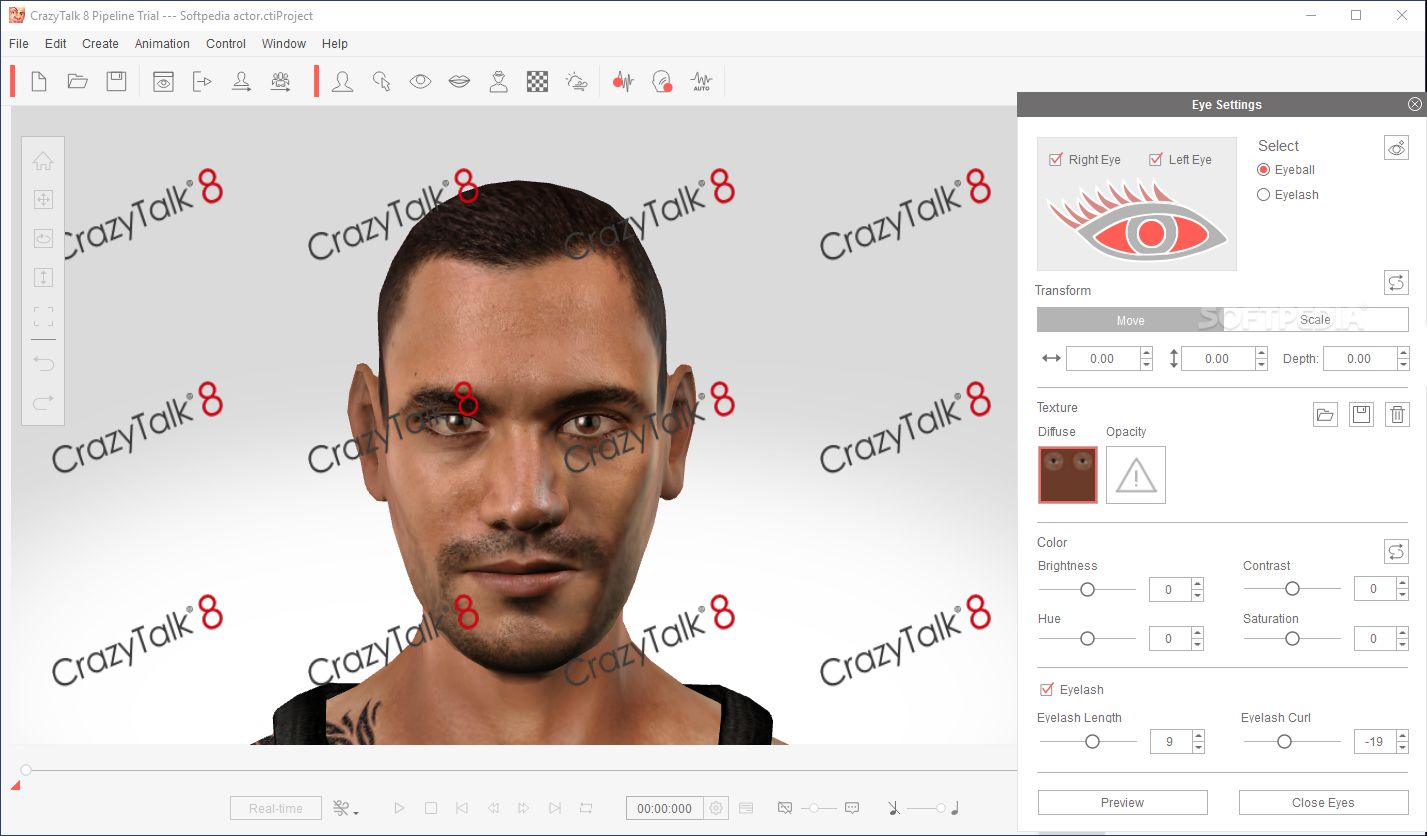Viewport: 1427px width, 836px height.
Task: Uncheck the Right Eye checkbox
Action: coord(1055,159)
